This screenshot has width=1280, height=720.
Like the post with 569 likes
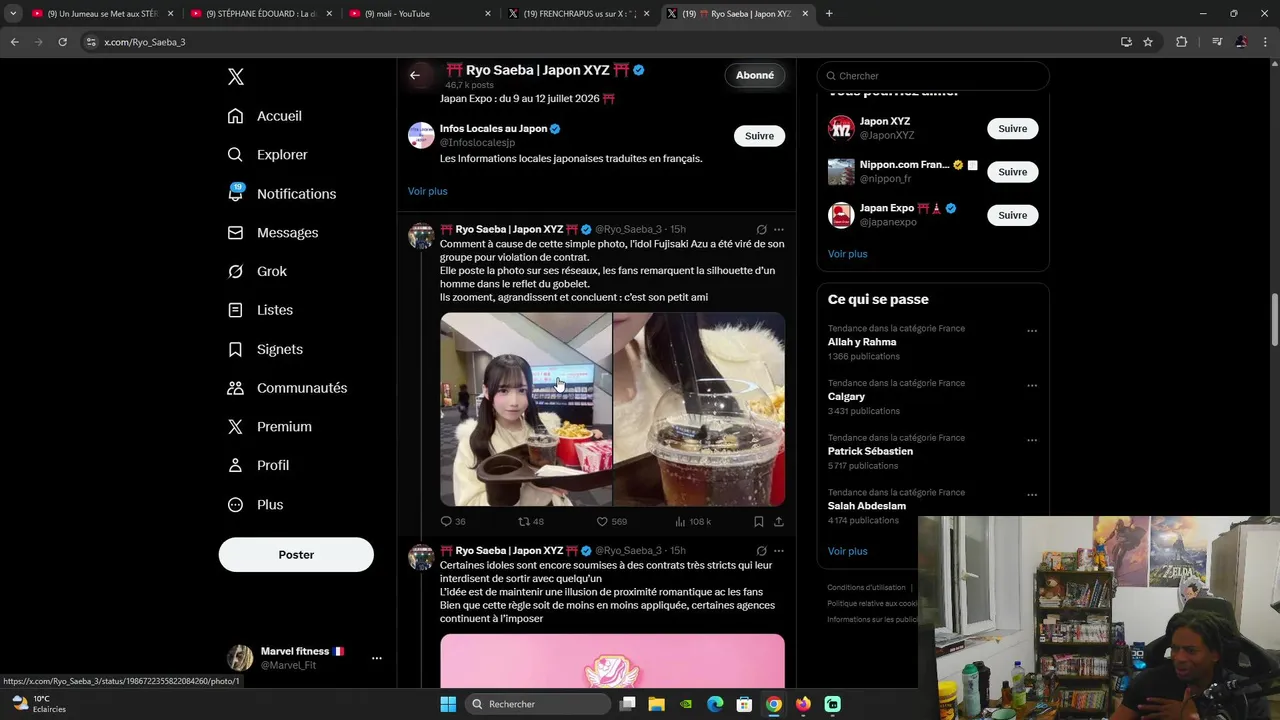(611, 522)
